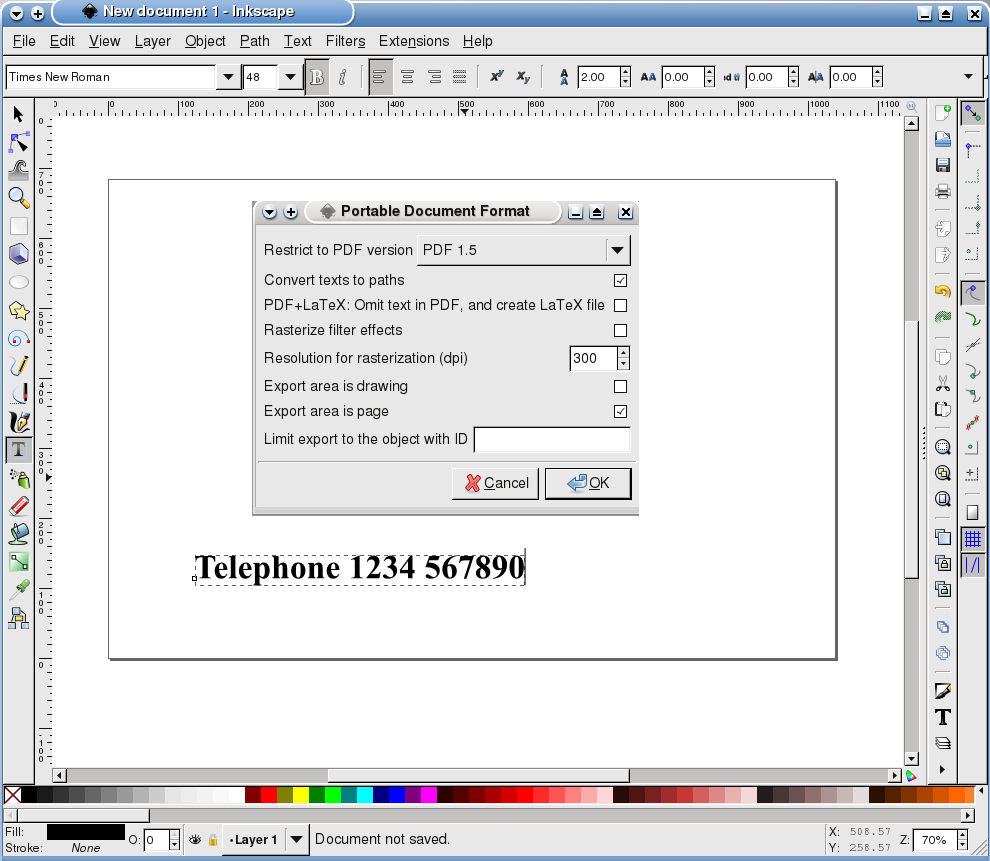Open the Filters menu
This screenshot has height=861, width=990.
[x=345, y=41]
